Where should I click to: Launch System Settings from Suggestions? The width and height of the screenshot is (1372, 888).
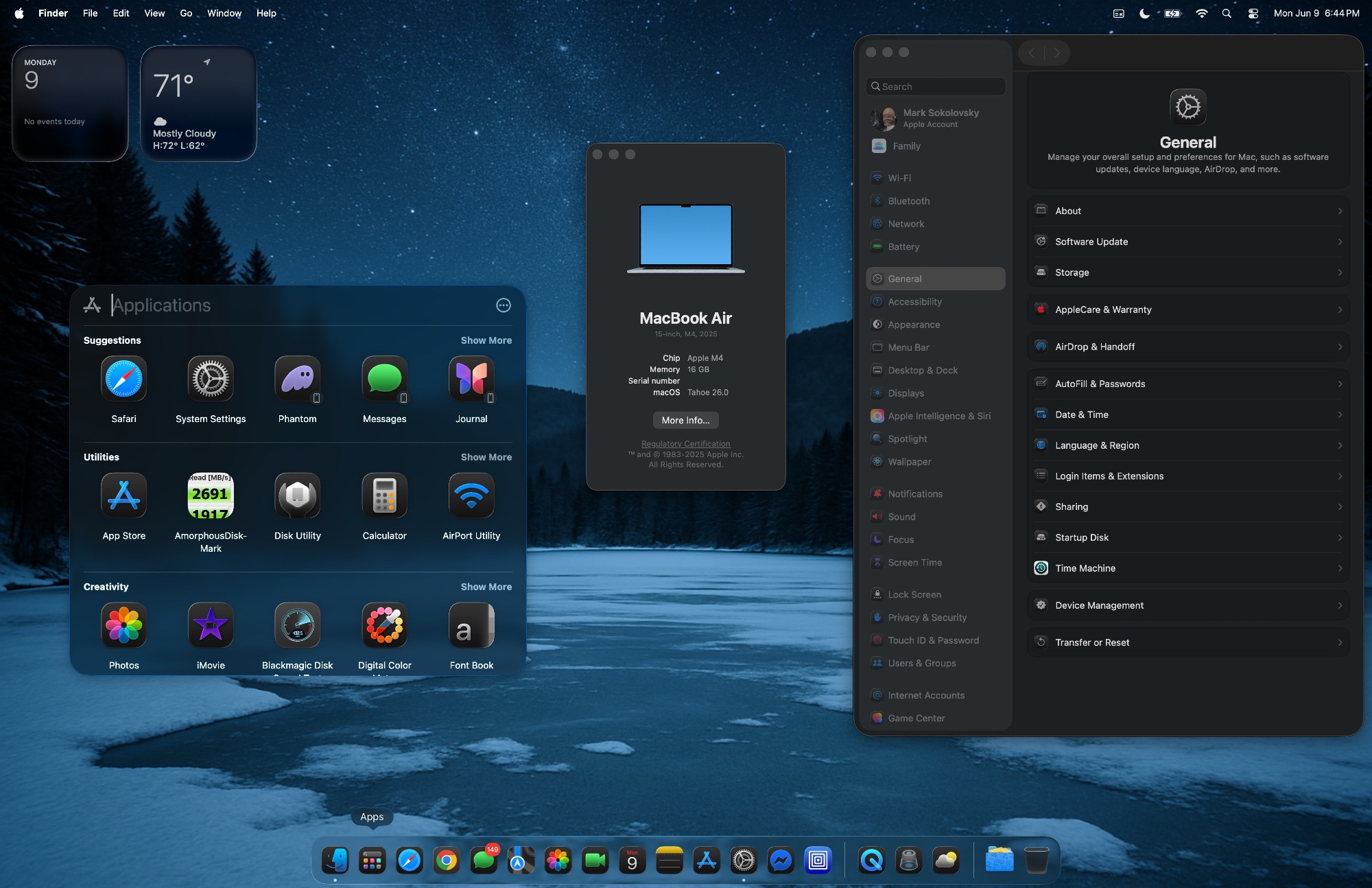click(211, 379)
